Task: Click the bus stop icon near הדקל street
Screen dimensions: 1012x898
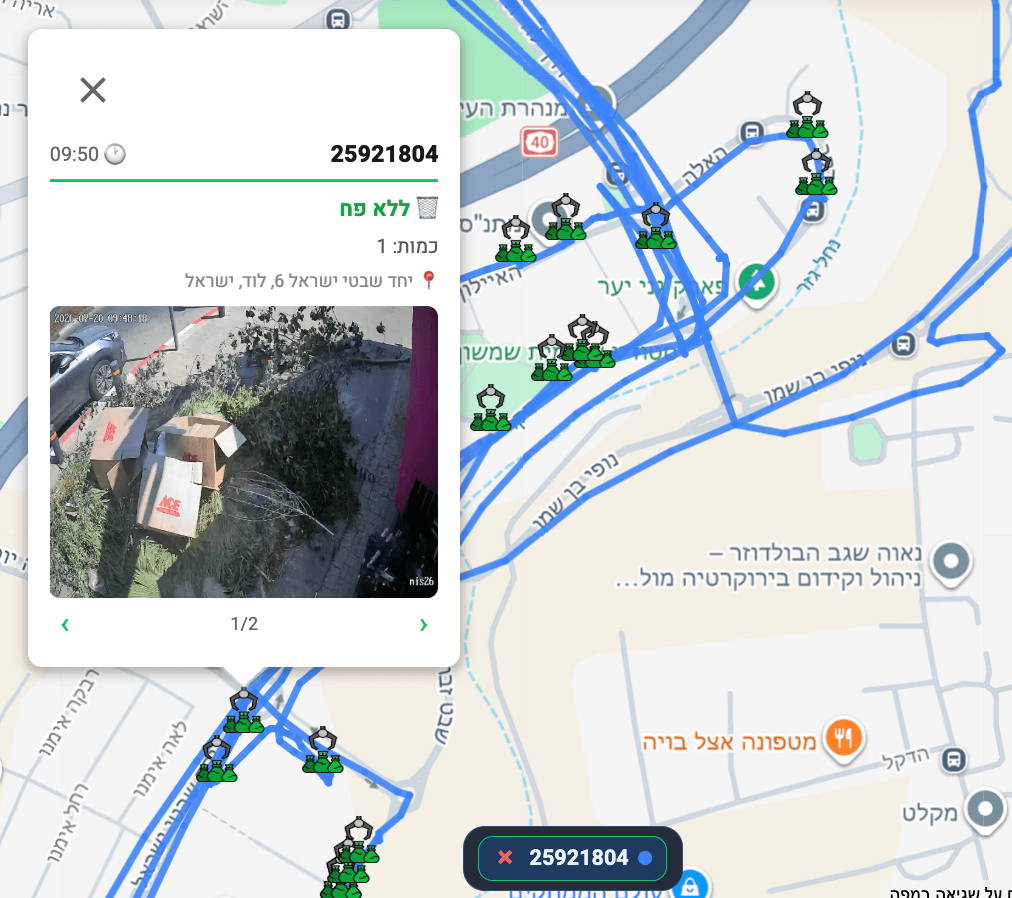Action: [953, 759]
